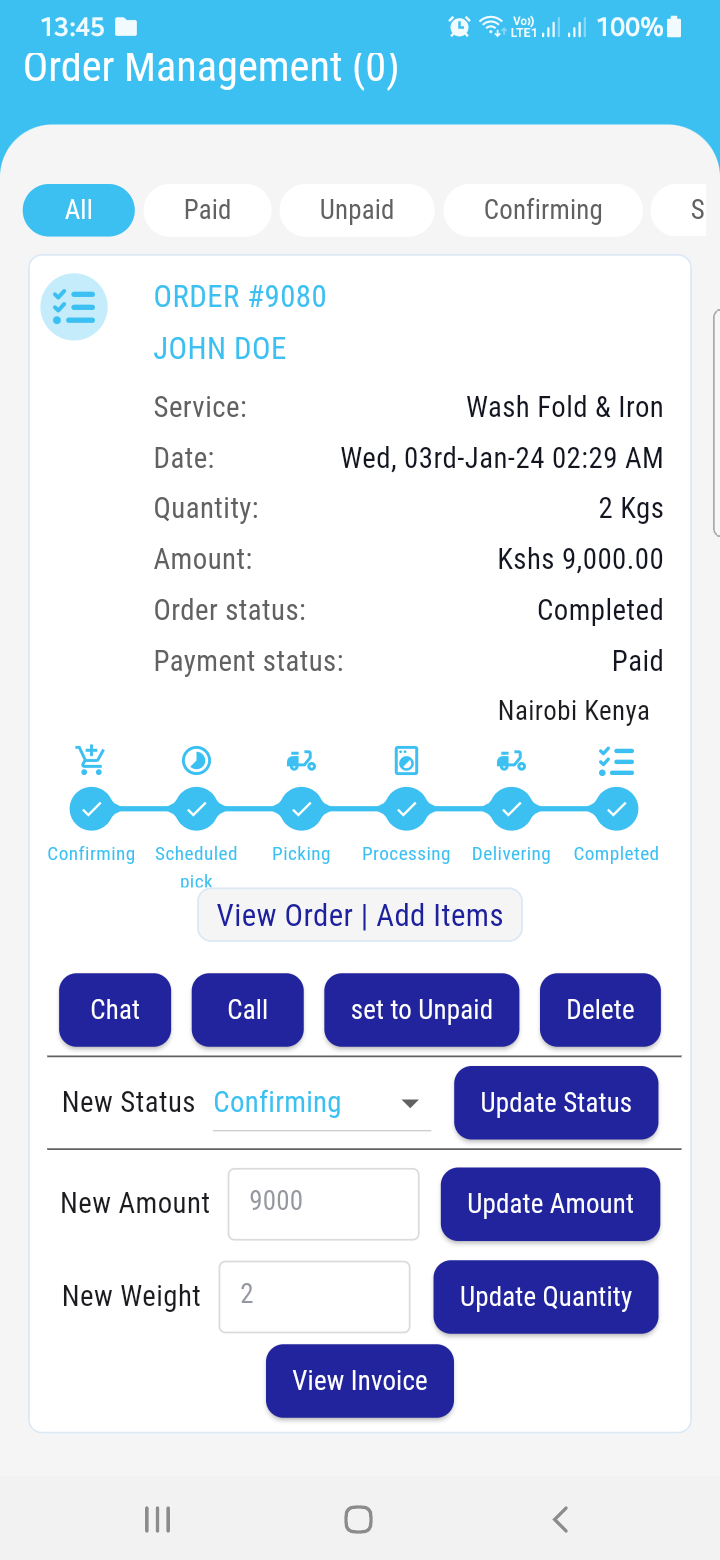Tap the cart icon above Confirming

click(91, 761)
